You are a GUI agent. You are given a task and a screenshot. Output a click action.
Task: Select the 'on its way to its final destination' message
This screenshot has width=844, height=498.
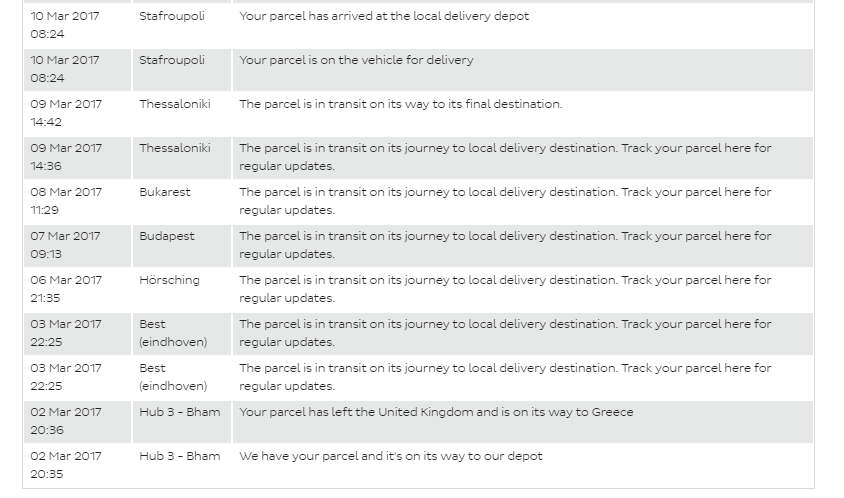click(400, 104)
